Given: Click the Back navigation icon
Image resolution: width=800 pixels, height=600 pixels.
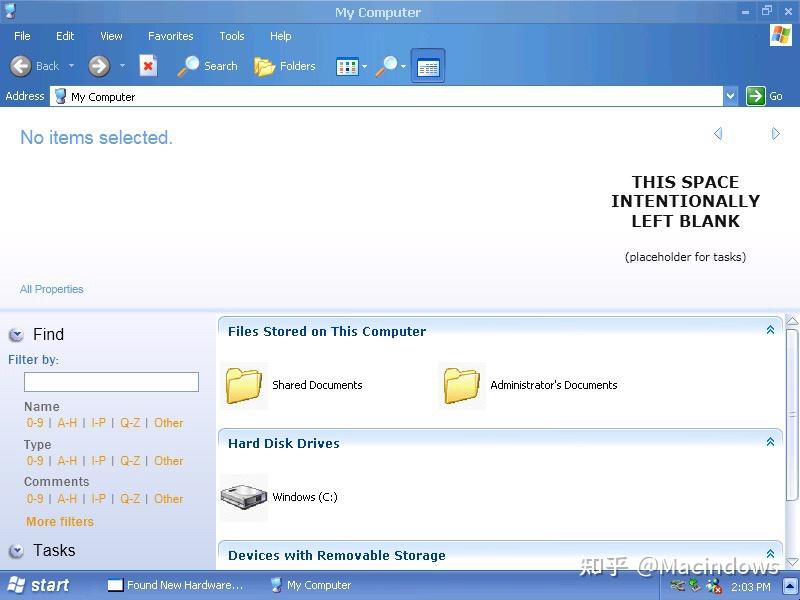Looking at the screenshot, I should click(22, 65).
